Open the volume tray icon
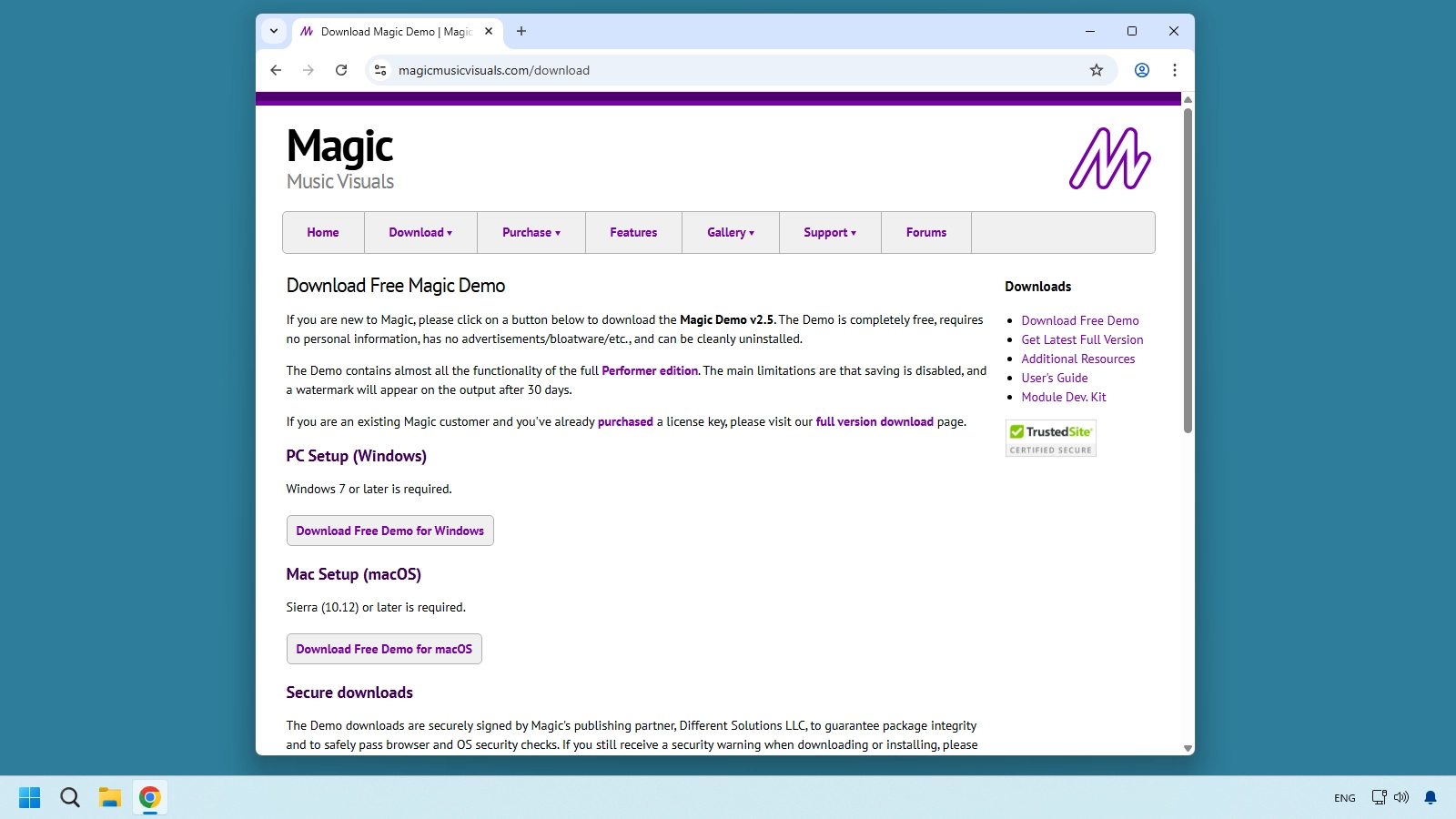1456x819 pixels. tap(1401, 797)
